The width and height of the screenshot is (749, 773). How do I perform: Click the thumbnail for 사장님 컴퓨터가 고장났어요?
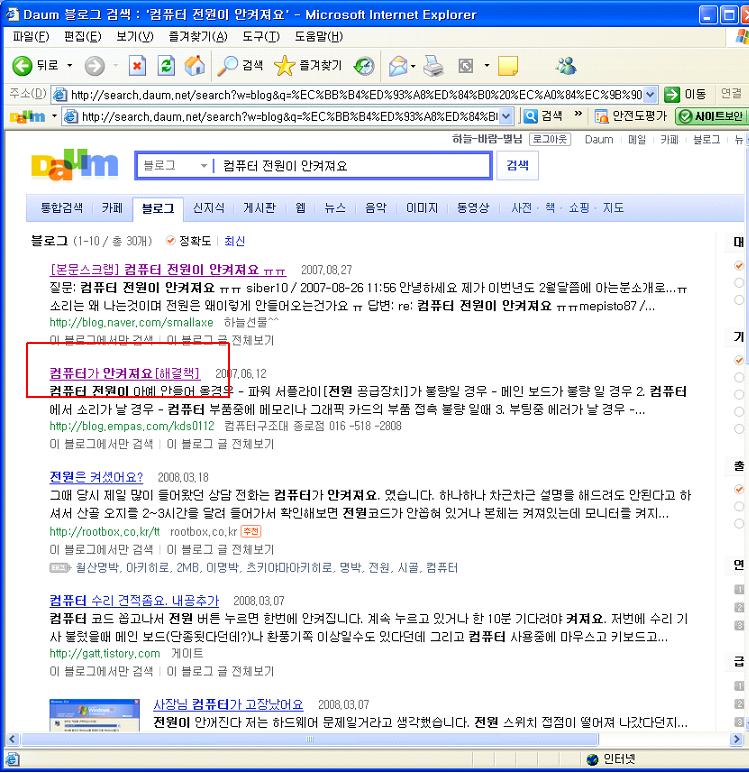pos(95,715)
